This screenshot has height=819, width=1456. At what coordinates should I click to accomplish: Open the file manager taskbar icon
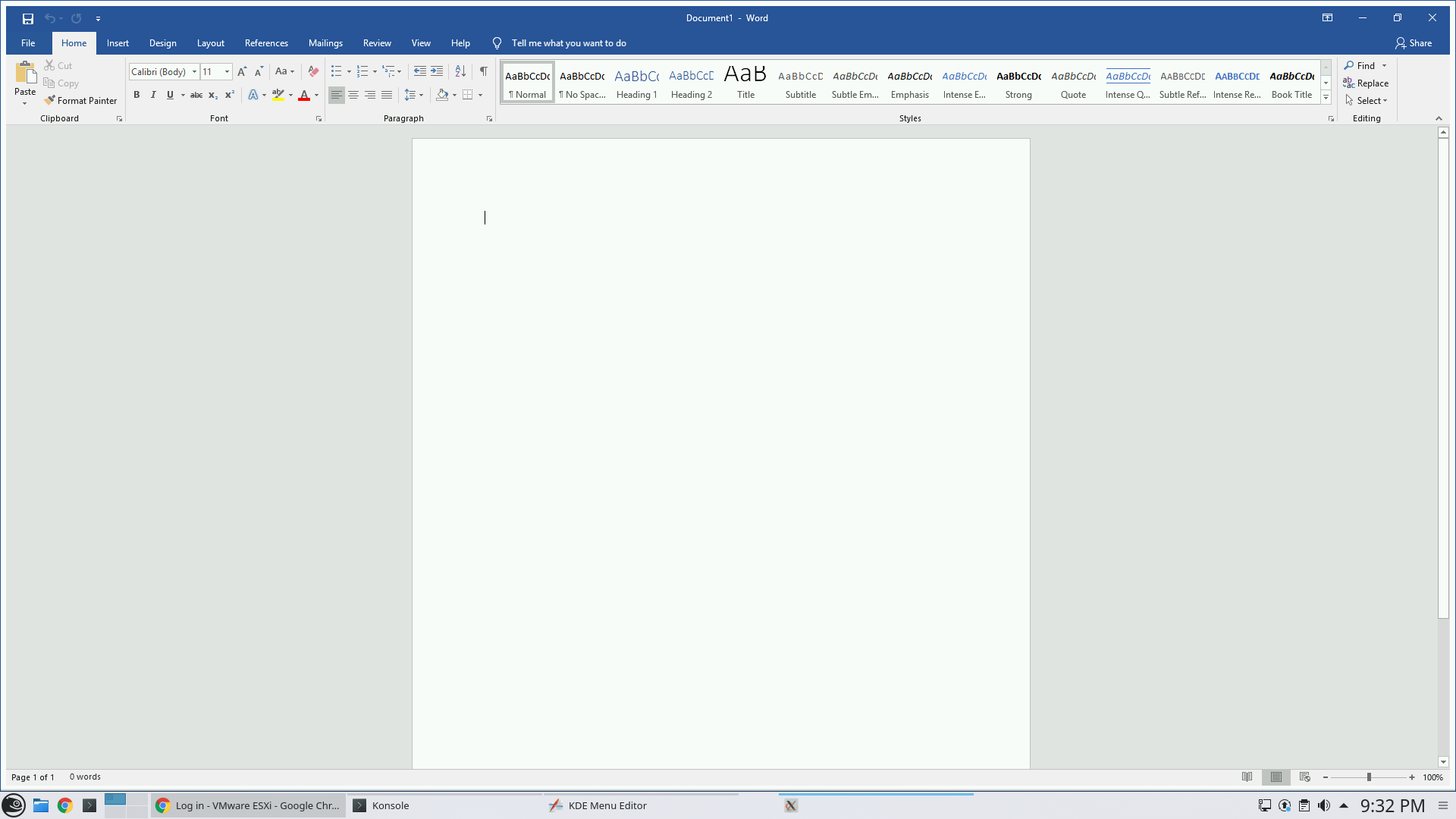pyautogui.click(x=41, y=805)
